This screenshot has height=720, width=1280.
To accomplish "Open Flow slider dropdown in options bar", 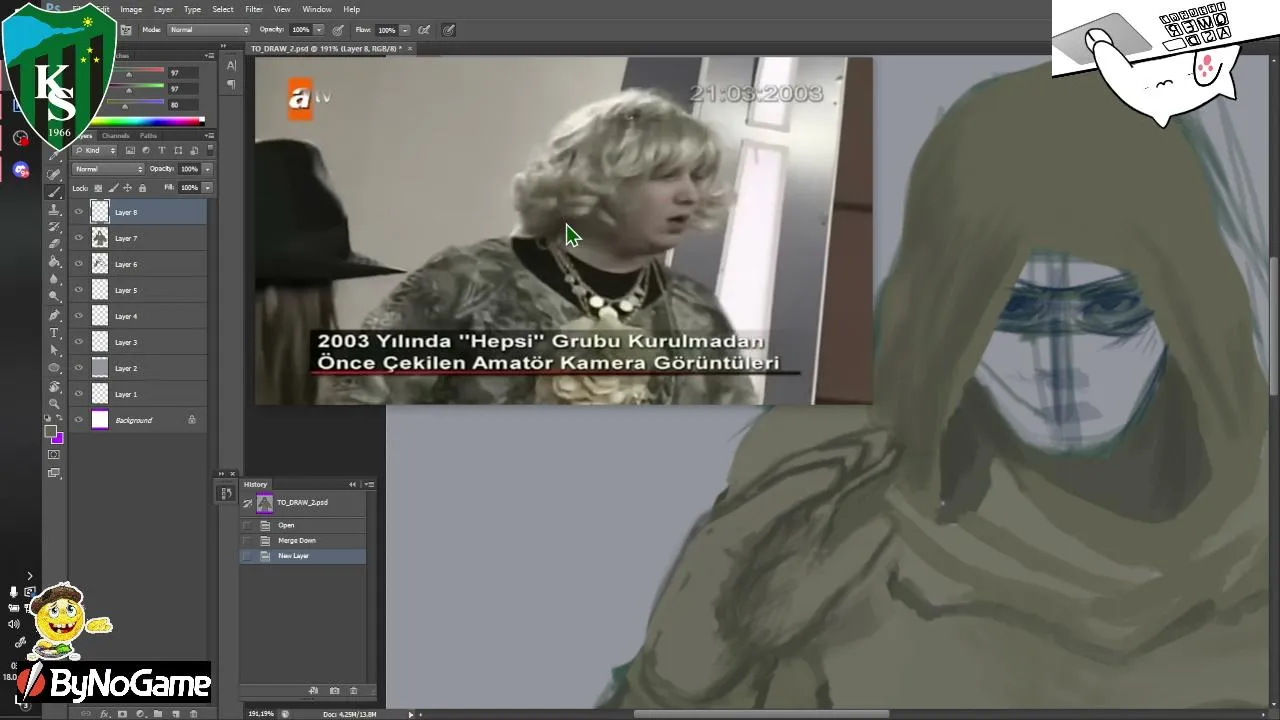I will pos(405,30).
